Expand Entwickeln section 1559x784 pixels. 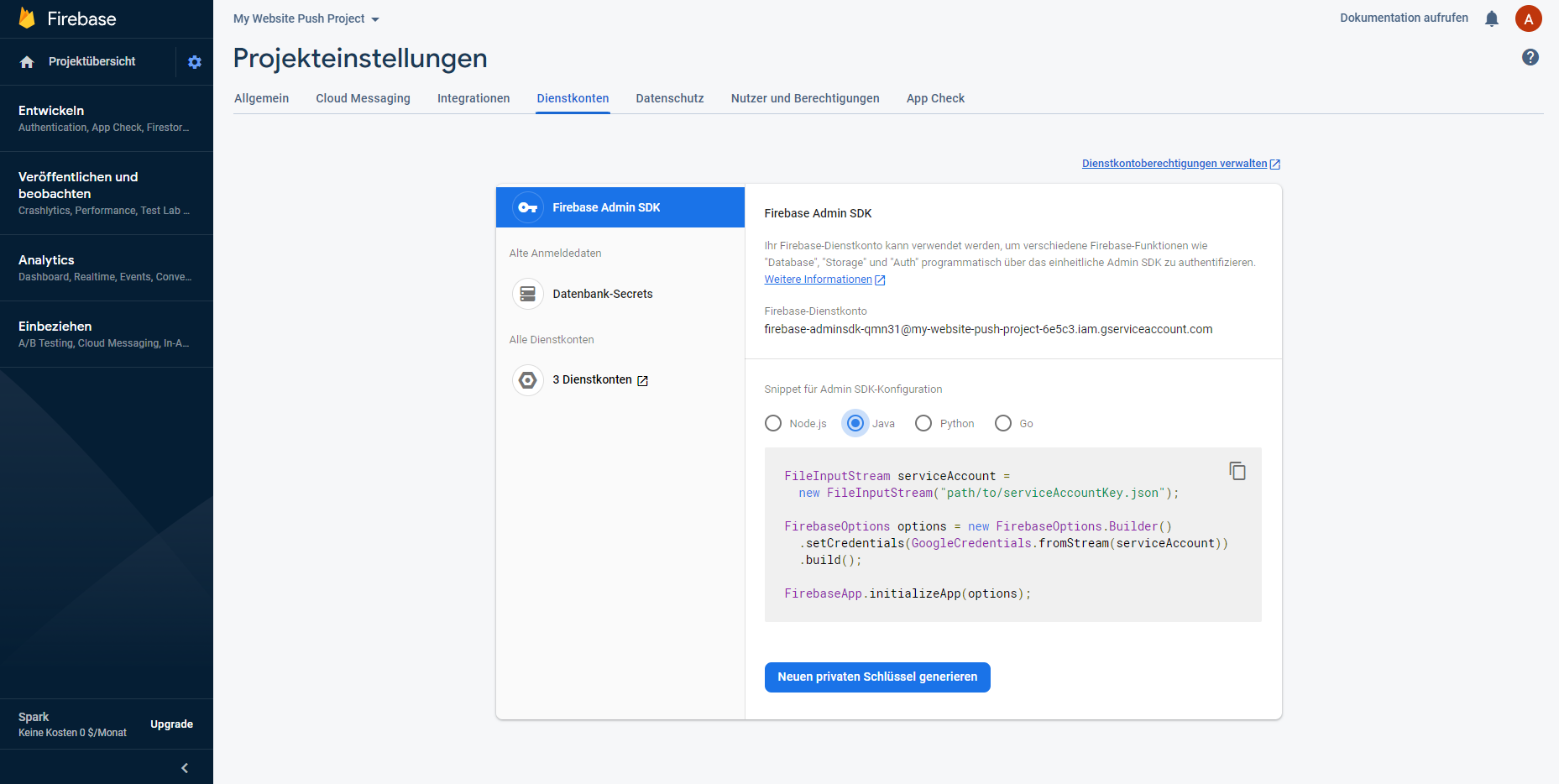[107, 118]
